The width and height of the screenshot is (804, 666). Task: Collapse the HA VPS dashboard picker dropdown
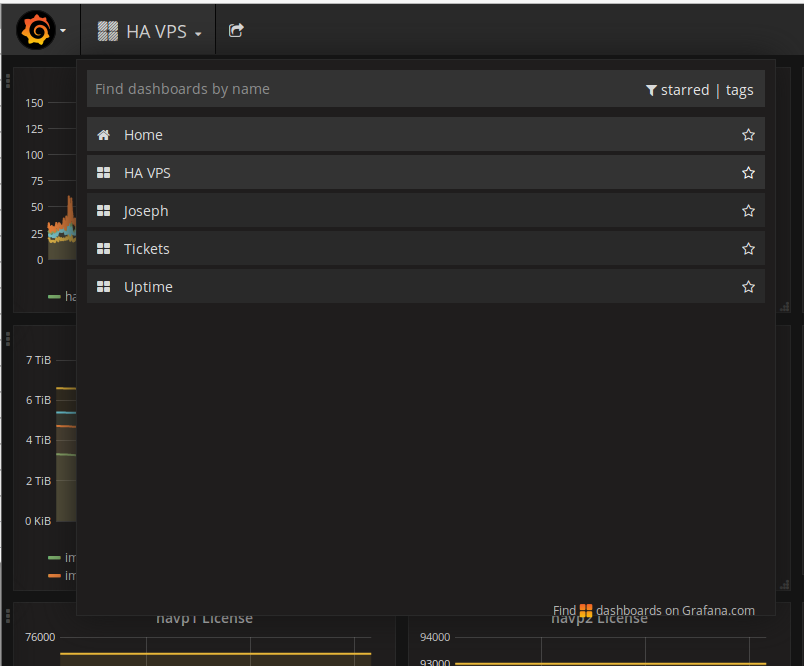(198, 33)
